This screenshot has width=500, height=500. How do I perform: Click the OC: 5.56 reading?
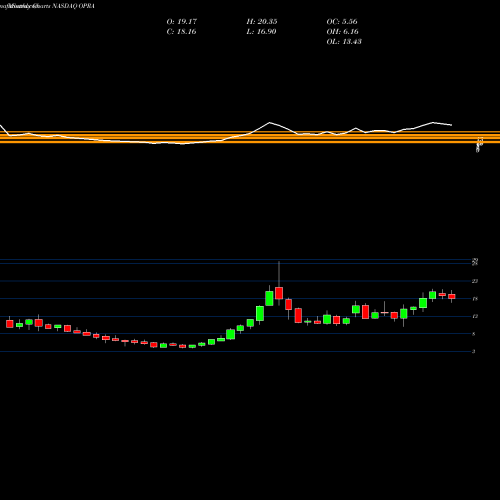click(x=342, y=22)
